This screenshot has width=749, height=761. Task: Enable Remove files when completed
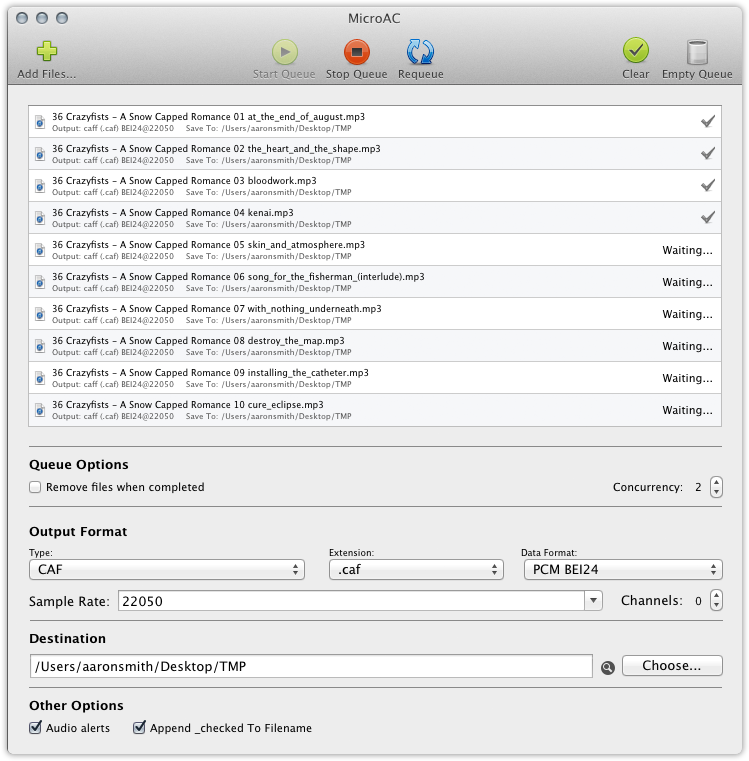click(36, 487)
